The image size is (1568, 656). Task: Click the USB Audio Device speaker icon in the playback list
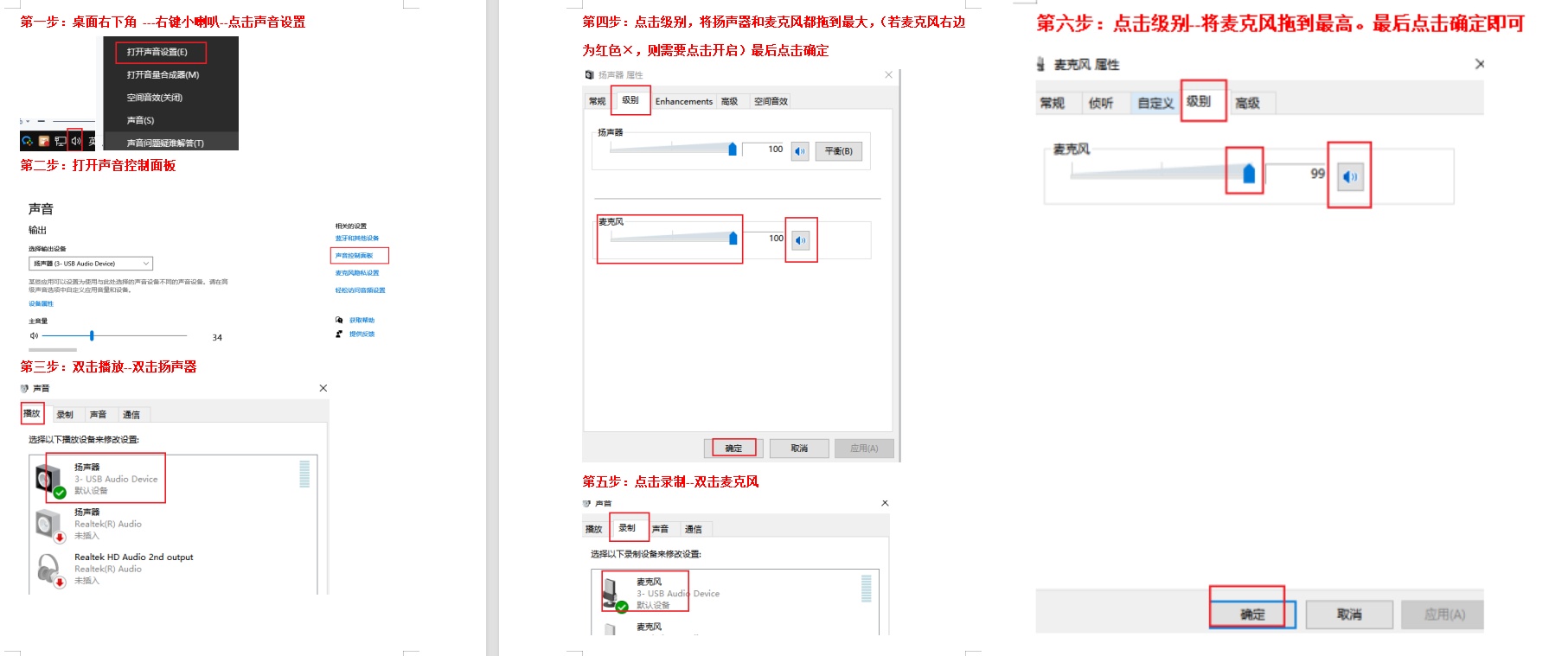pyautogui.click(x=48, y=479)
